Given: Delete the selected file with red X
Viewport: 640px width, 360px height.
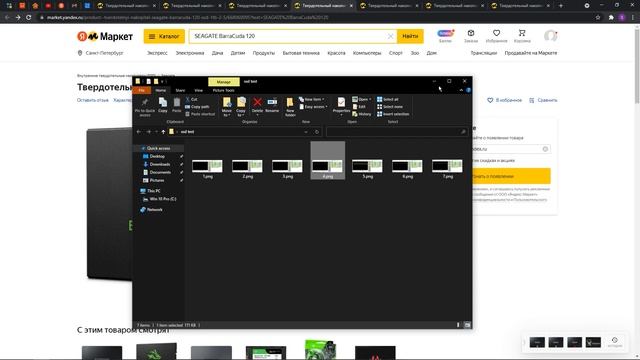Looking at the screenshot, I should click(x=257, y=106).
